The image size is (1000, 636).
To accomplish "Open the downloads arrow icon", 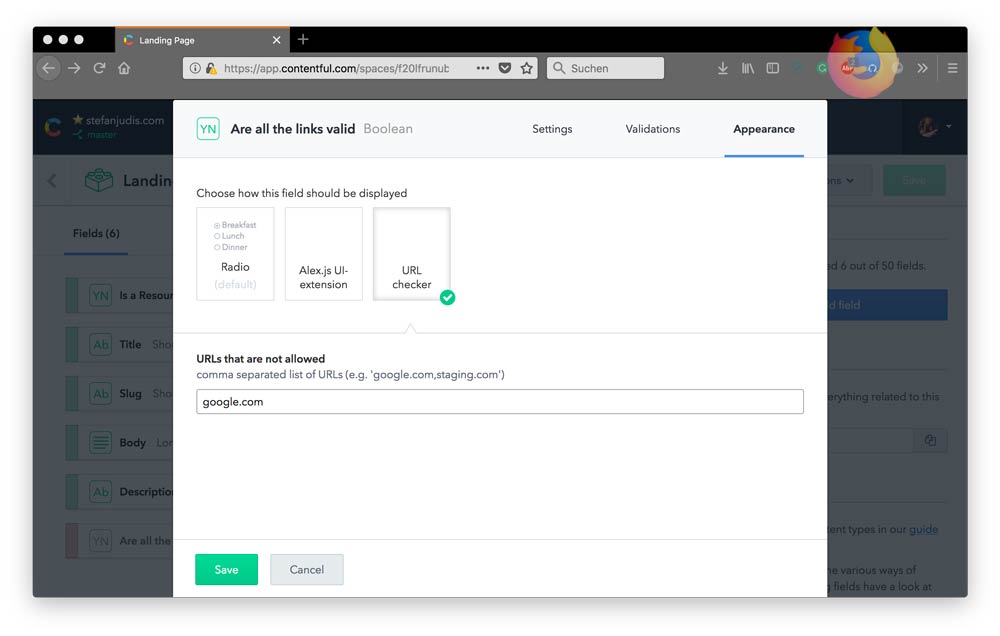I will [x=723, y=68].
